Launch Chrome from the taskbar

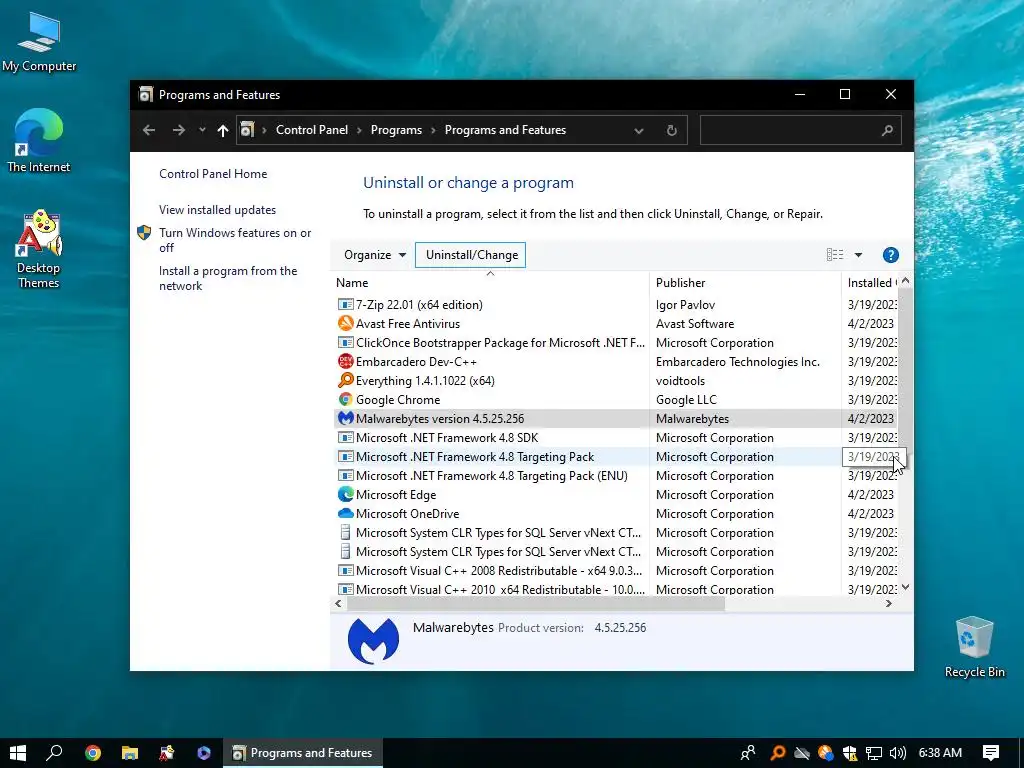tap(93, 753)
